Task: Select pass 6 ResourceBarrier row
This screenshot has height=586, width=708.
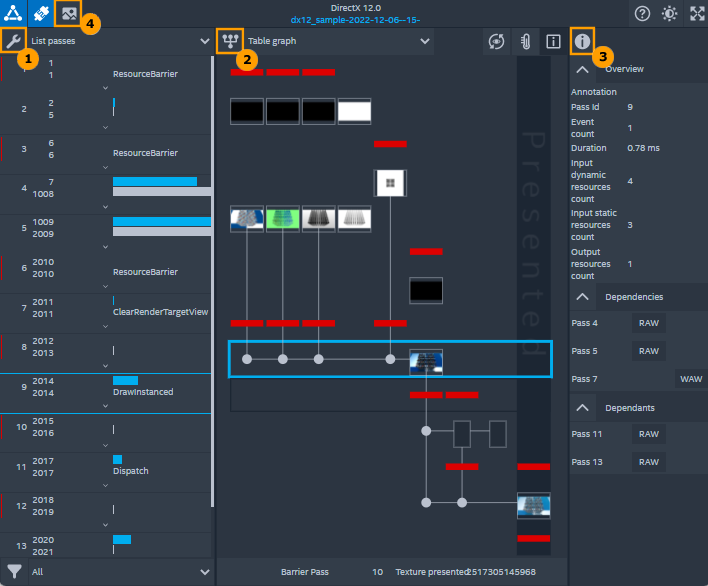Action: (105, 272)
